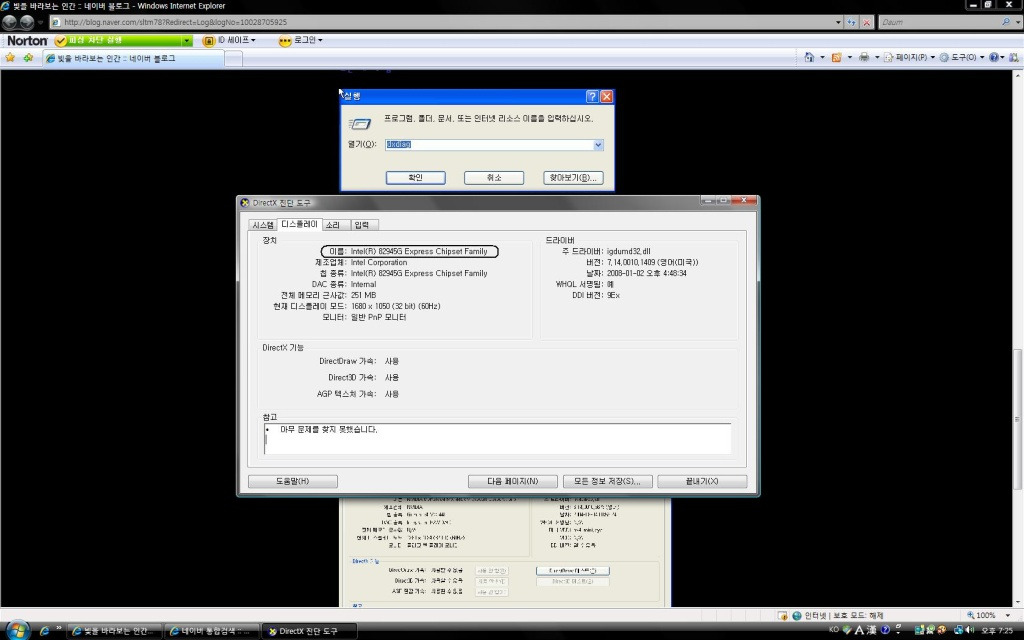Switch to the 네이버 통합검색 taskbar button

(212, 631)
